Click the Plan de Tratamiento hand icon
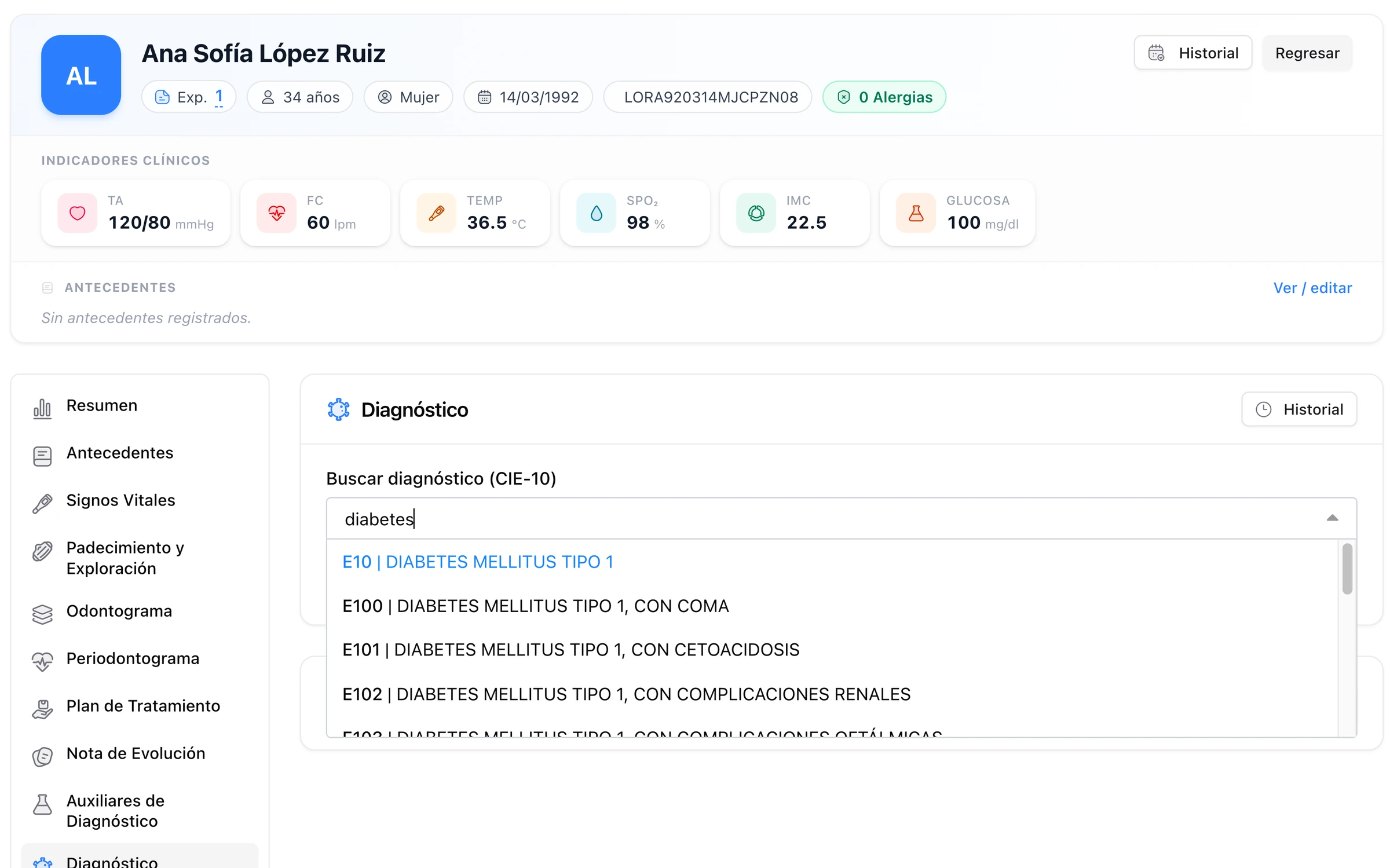 [x=42, y=709]
